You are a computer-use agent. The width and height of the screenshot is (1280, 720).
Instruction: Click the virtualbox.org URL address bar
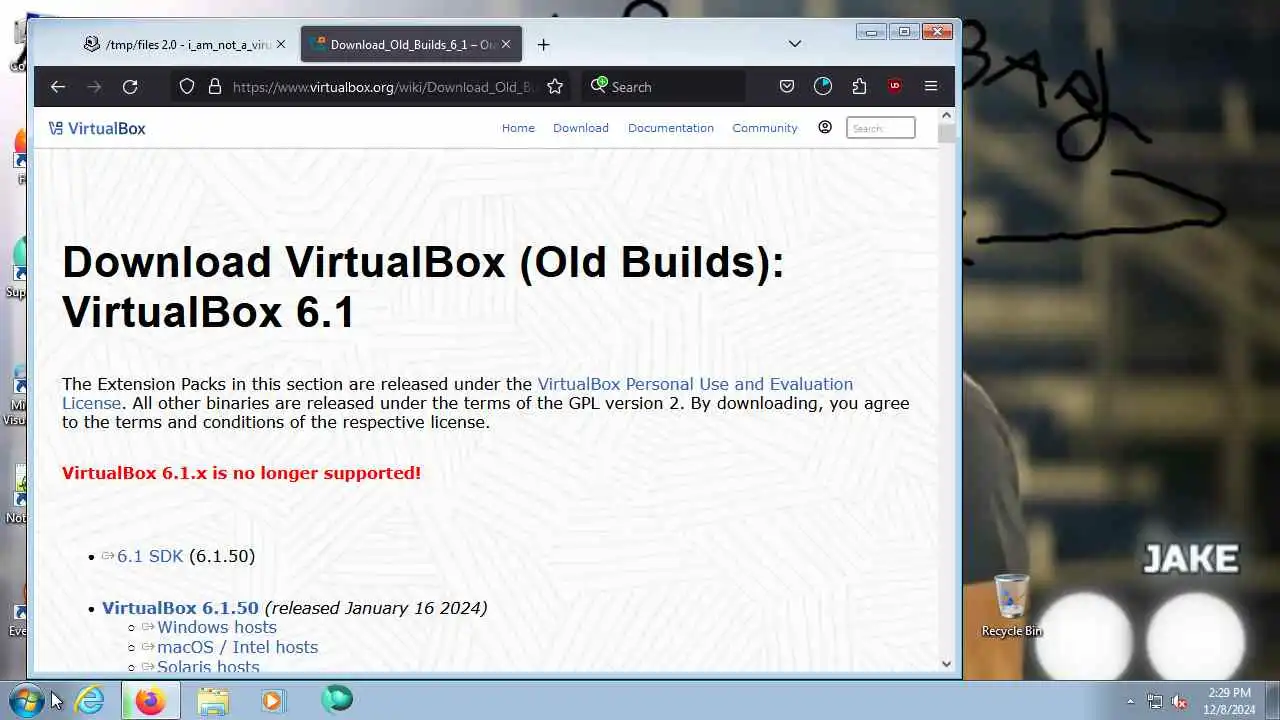pos(385,87)
